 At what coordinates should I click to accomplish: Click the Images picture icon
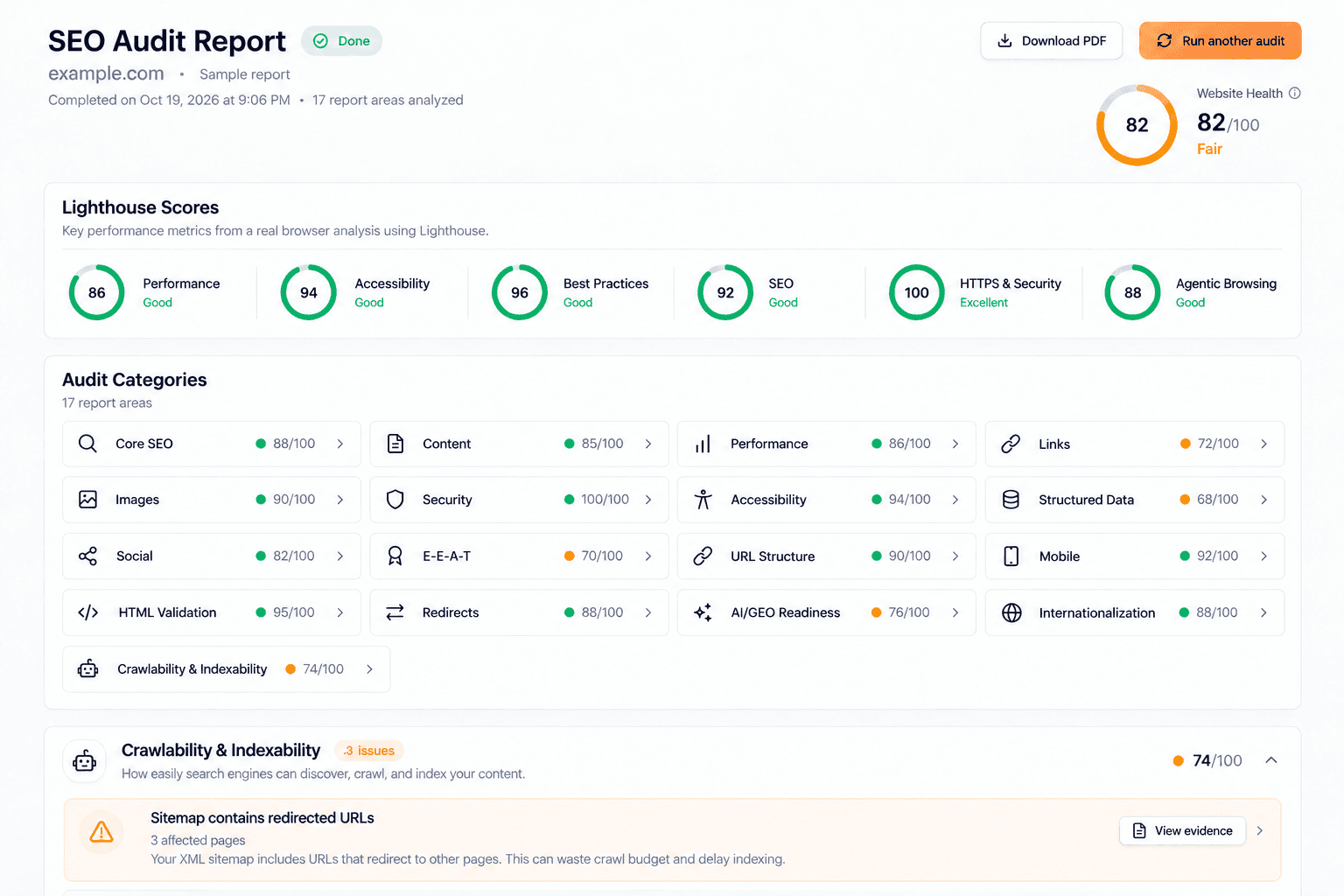pyautogui.click(x=87, y=500)
